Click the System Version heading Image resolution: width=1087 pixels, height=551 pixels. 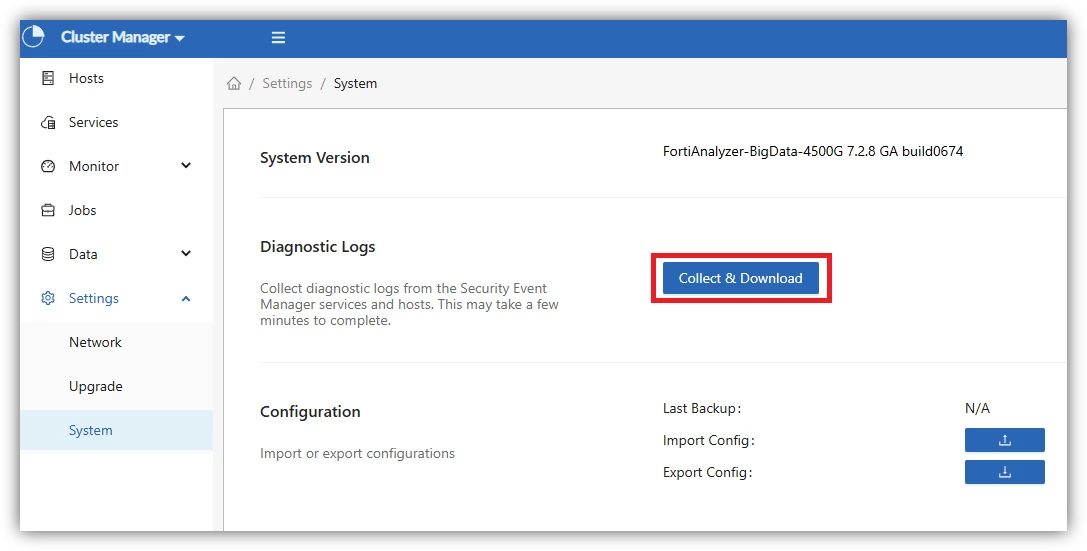[x=315, y=158]
